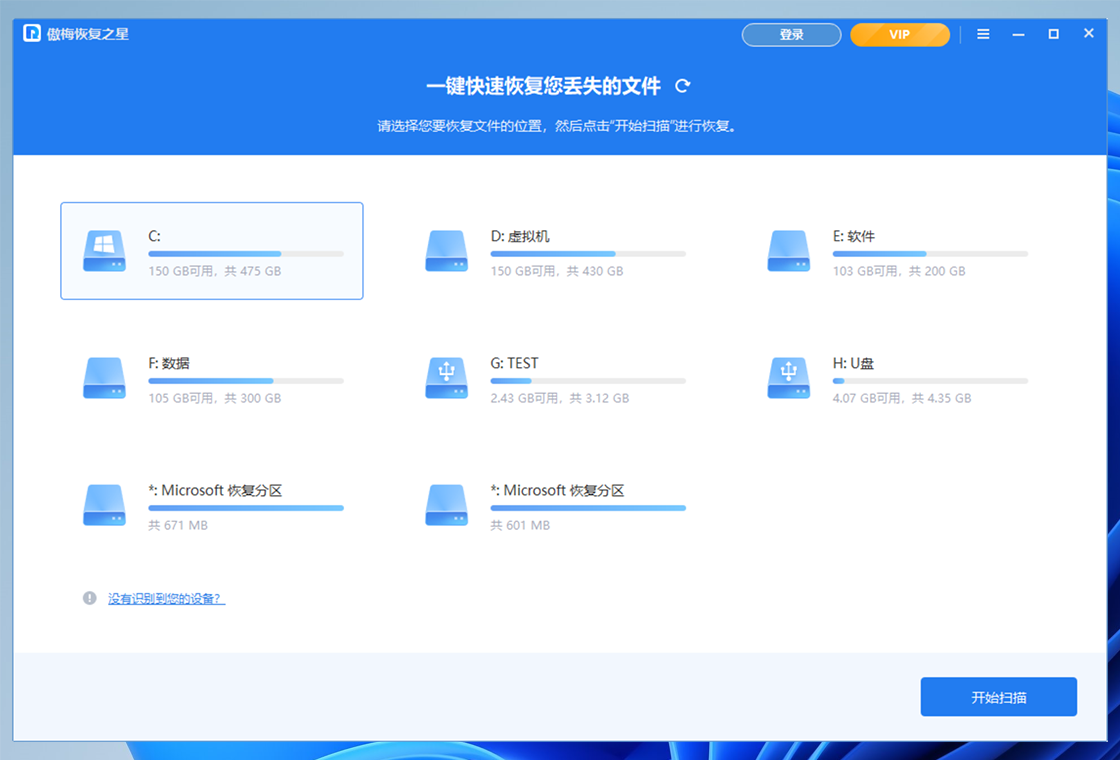Viewport: 1120px width, 760px height.
Task: Click the C: drive usage bar
Action: click(246, 254)
